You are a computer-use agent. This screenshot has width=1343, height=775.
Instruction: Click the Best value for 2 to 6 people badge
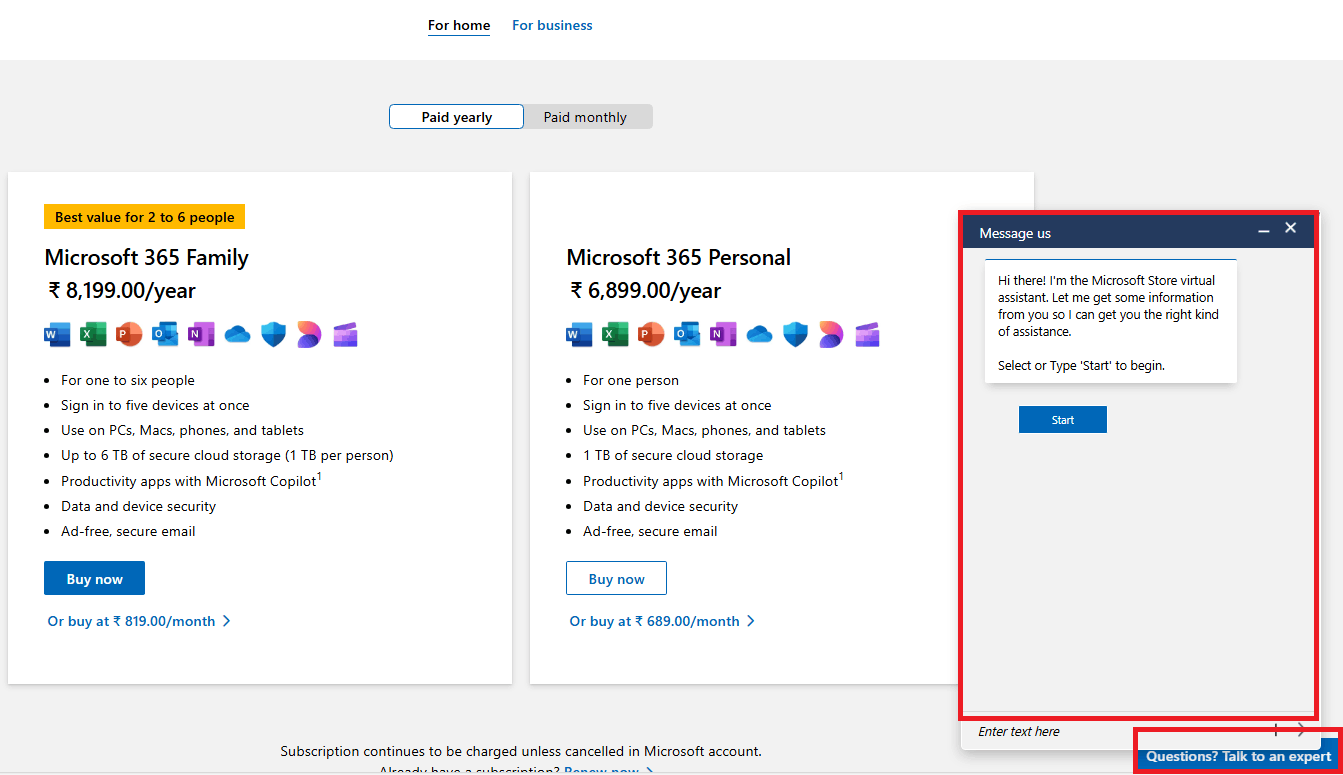point(144,217)
